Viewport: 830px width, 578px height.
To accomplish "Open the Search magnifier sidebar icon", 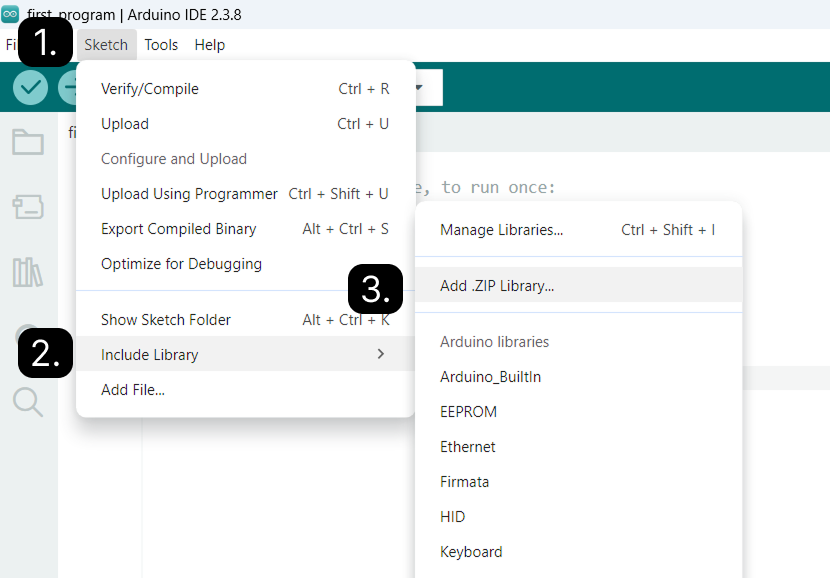I will coord(28,402).
